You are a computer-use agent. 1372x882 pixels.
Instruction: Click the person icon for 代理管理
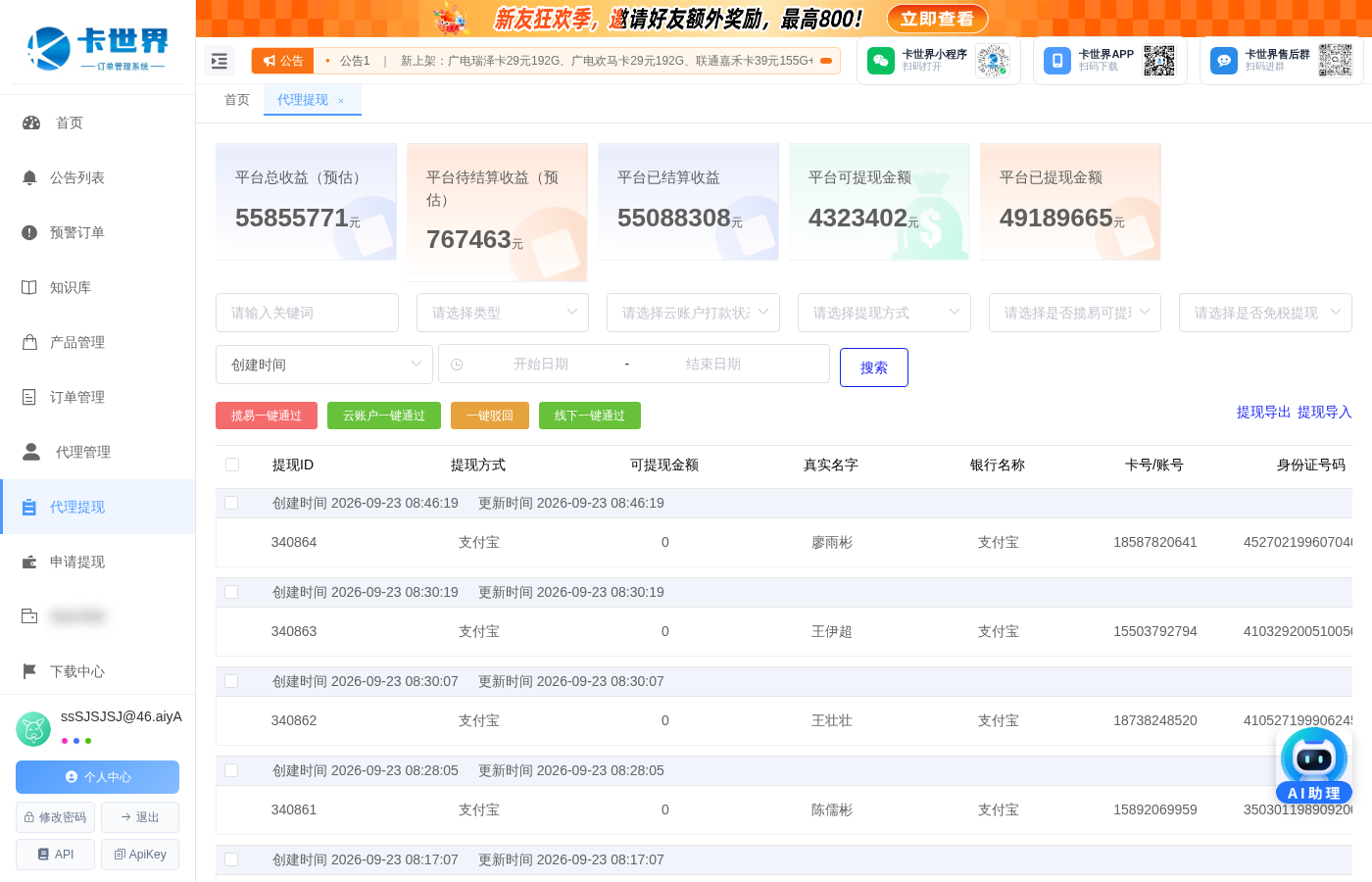point(31,452)
